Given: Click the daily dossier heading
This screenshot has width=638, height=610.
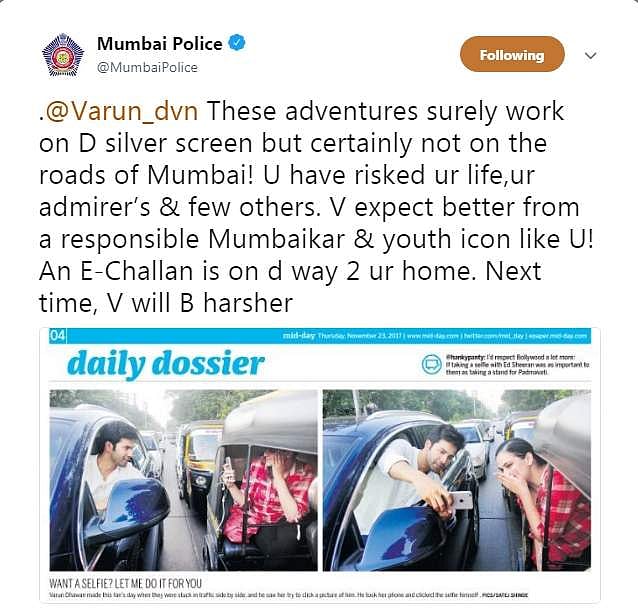Looking at the screenshot, I should click(166, 363).
